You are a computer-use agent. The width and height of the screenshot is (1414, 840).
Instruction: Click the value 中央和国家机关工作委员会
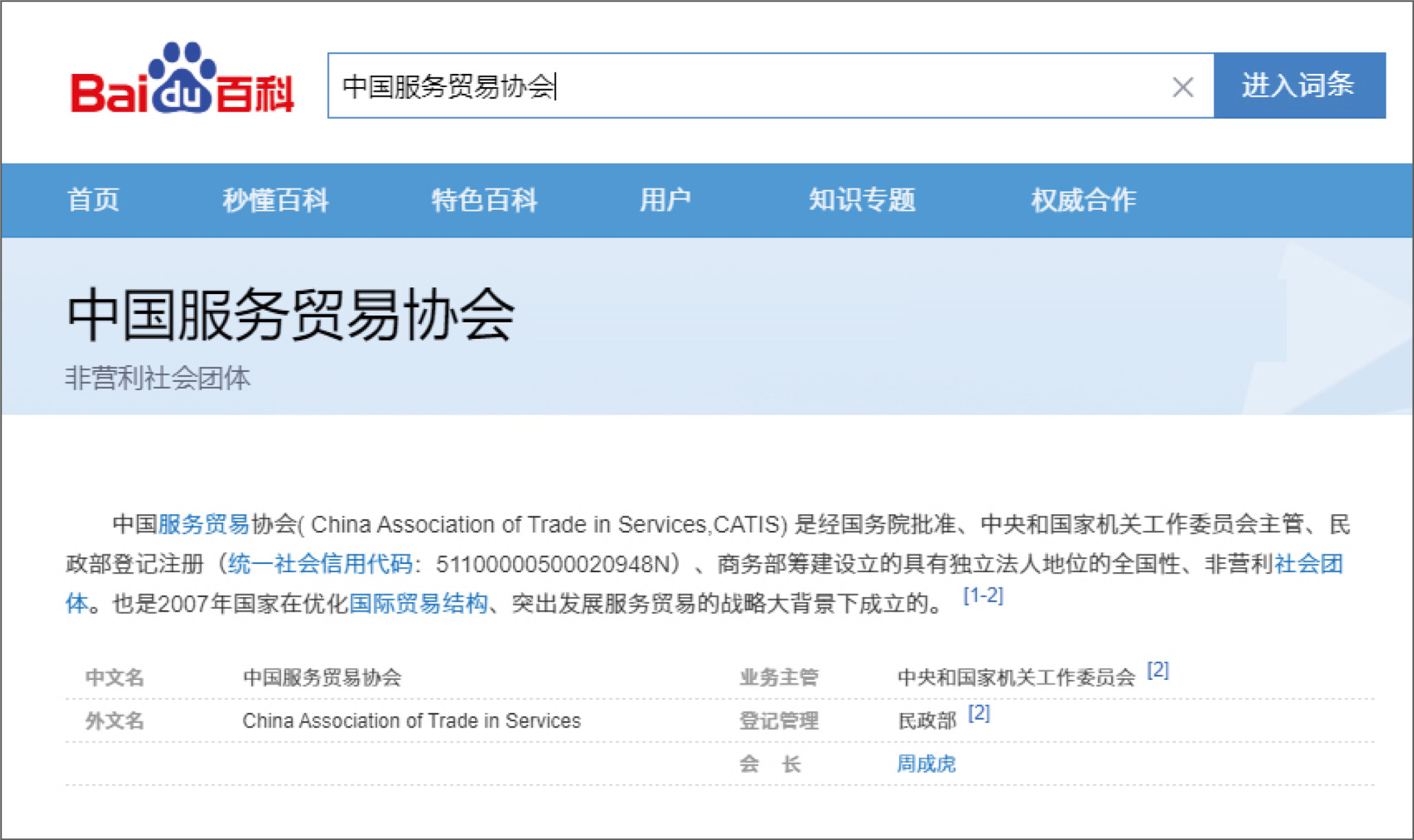(x=1016, y=678)
